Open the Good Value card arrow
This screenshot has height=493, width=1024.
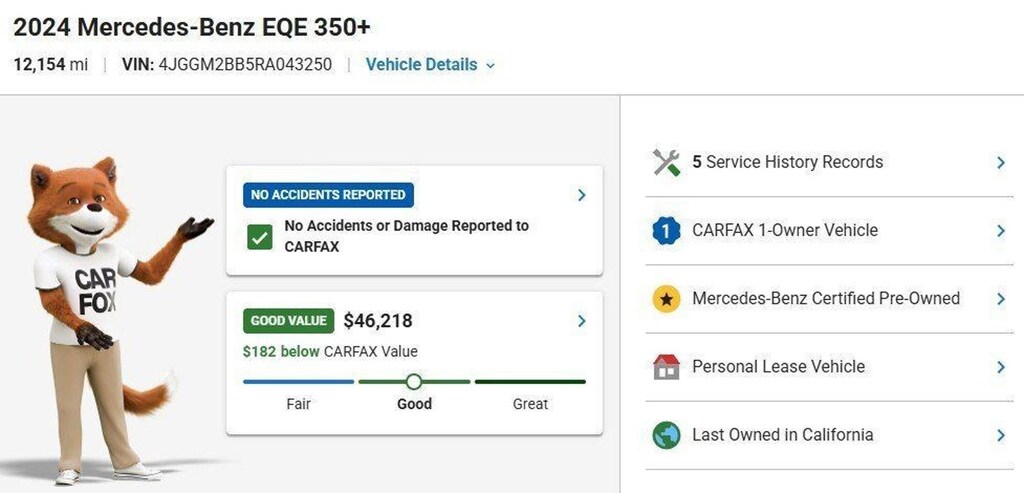point(582,321)
